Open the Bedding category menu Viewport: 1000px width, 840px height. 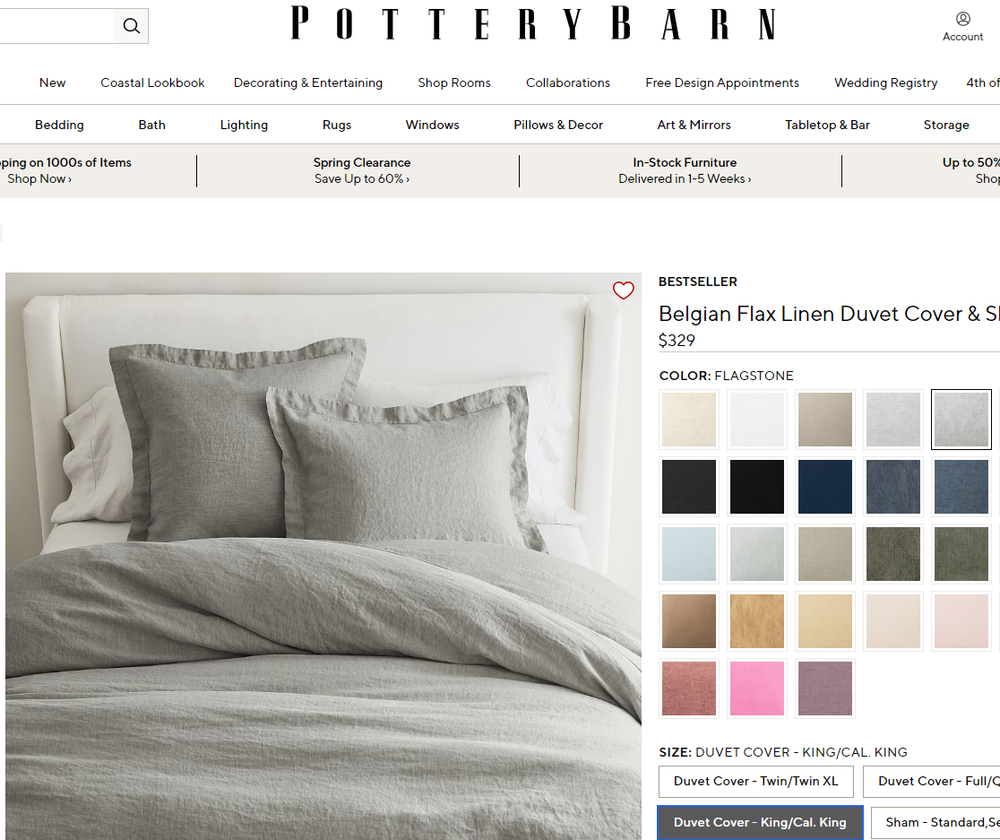click(x=59, y=125)
